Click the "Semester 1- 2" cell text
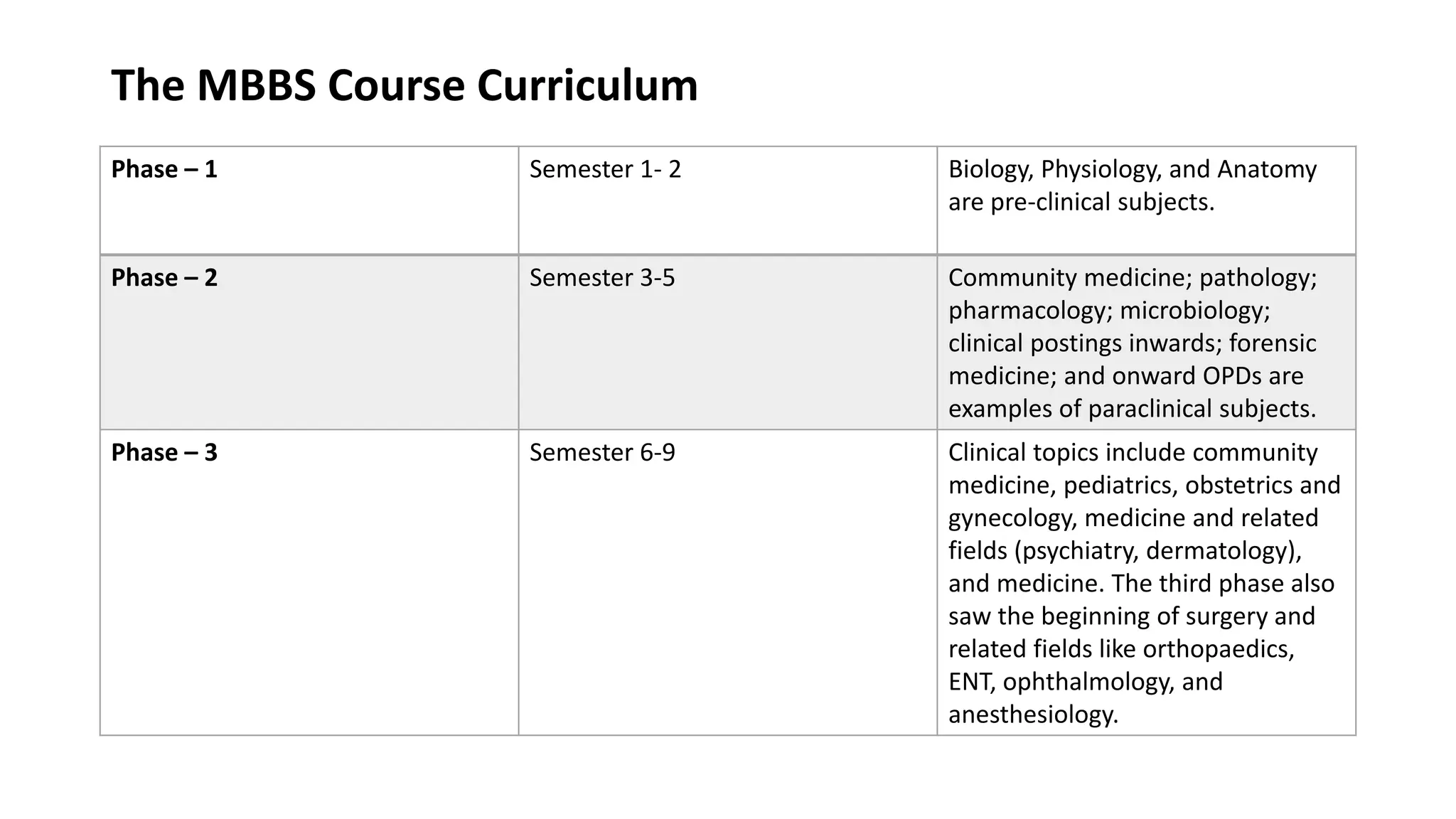The image size is (1456, 819). (x=605, y=169)
